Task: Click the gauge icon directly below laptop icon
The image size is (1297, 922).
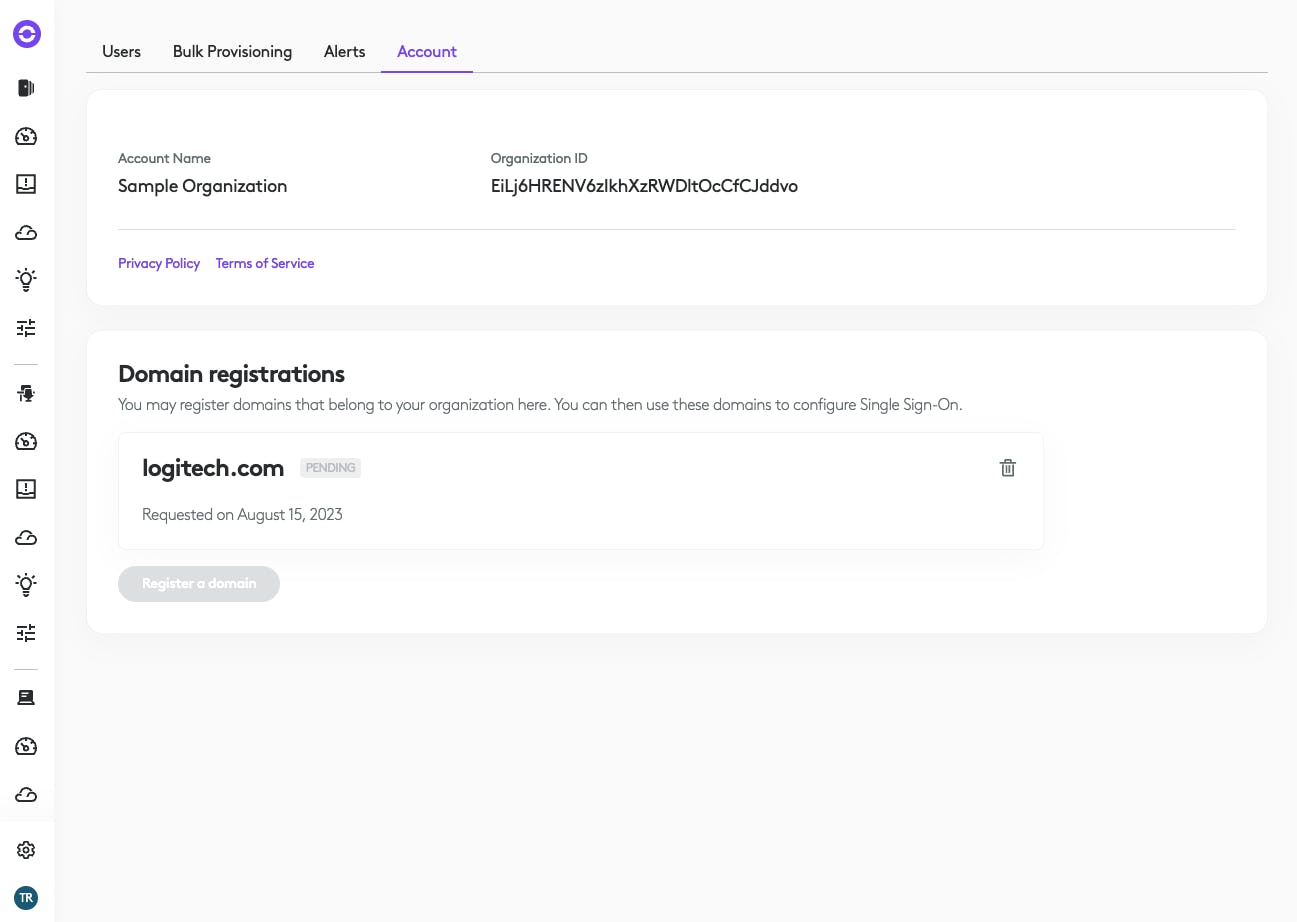Action: pyautogui.click(x=27, y=746)
